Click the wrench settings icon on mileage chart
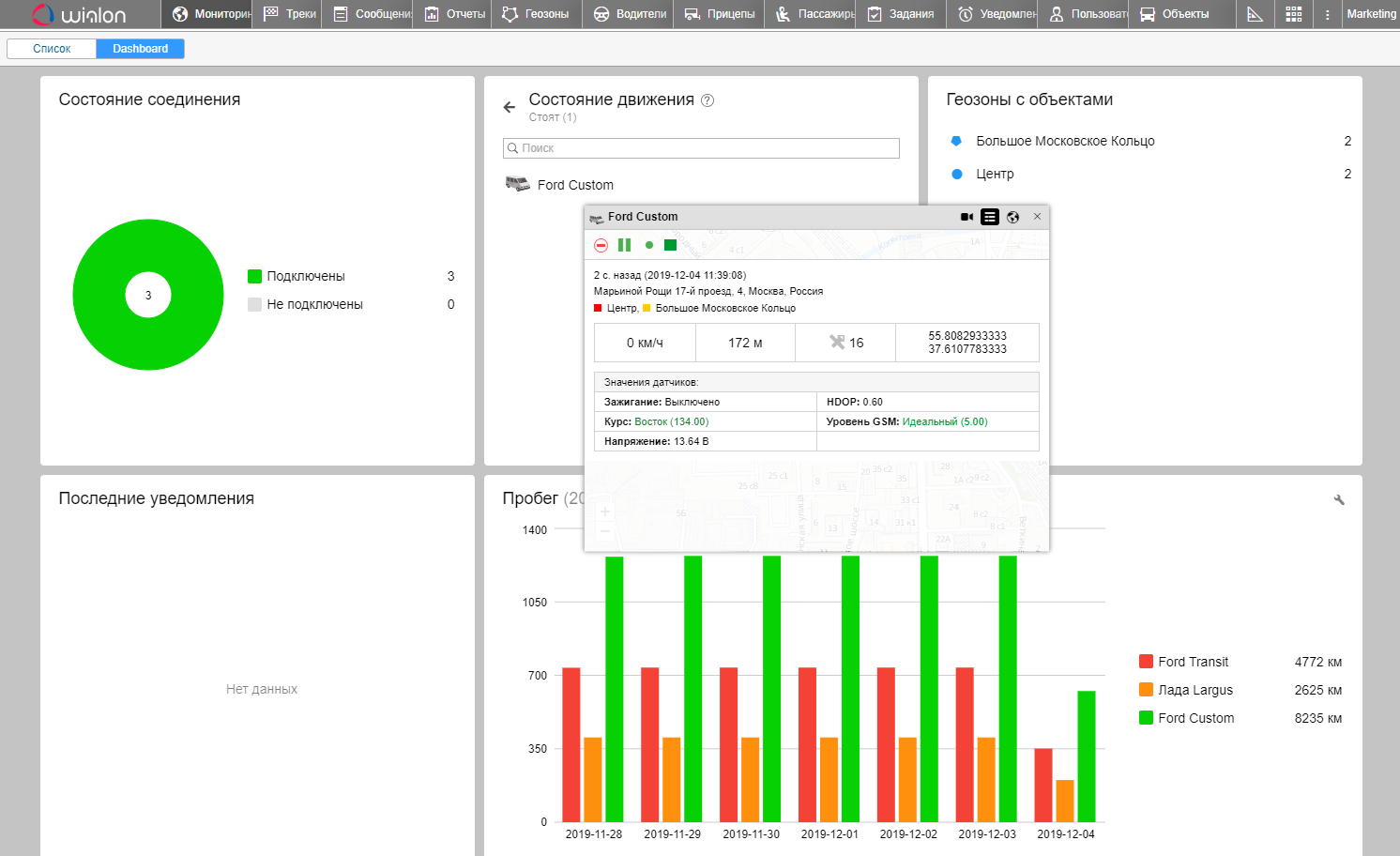Image resolution: width=1400 pixels, height=856 pixels. (x=1339, y=500)
